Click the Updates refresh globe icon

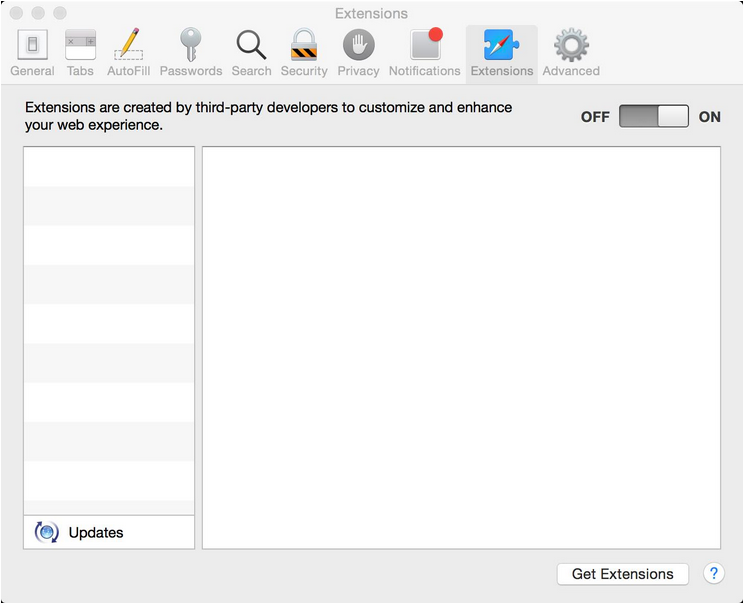(46, 533)
